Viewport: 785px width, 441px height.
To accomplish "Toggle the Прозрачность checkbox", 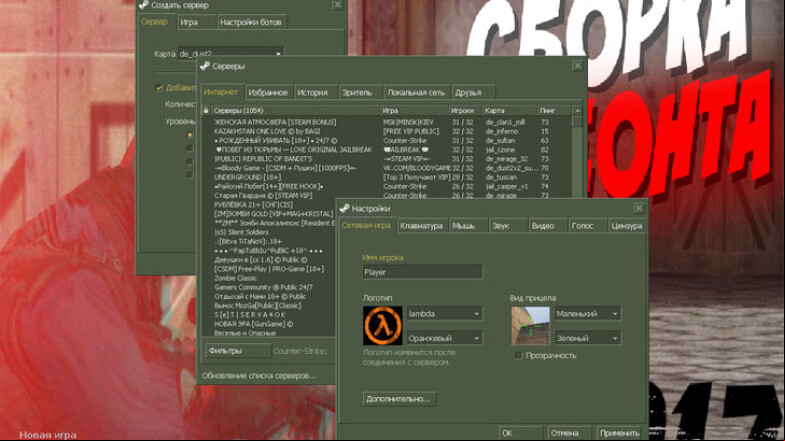I will (519, 355).
